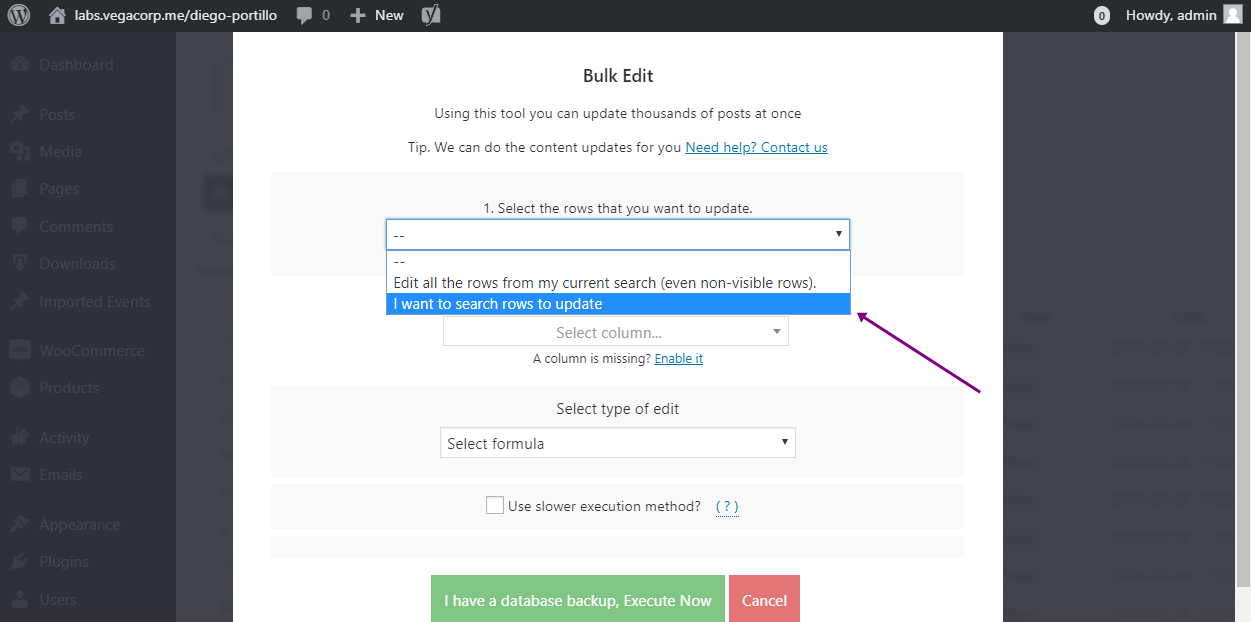1251x622 pixels.
Task: Expand the Select column dropdown
Action: (x=615, y=332)
